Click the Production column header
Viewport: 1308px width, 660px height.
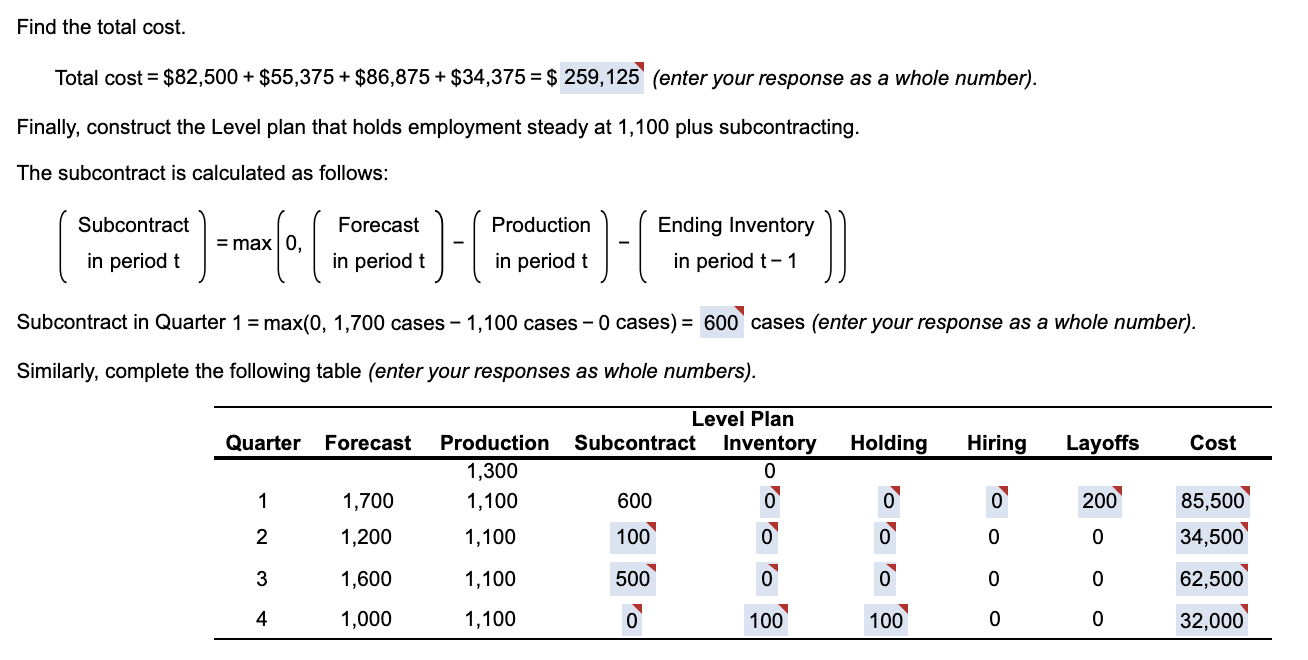point(496,442)
